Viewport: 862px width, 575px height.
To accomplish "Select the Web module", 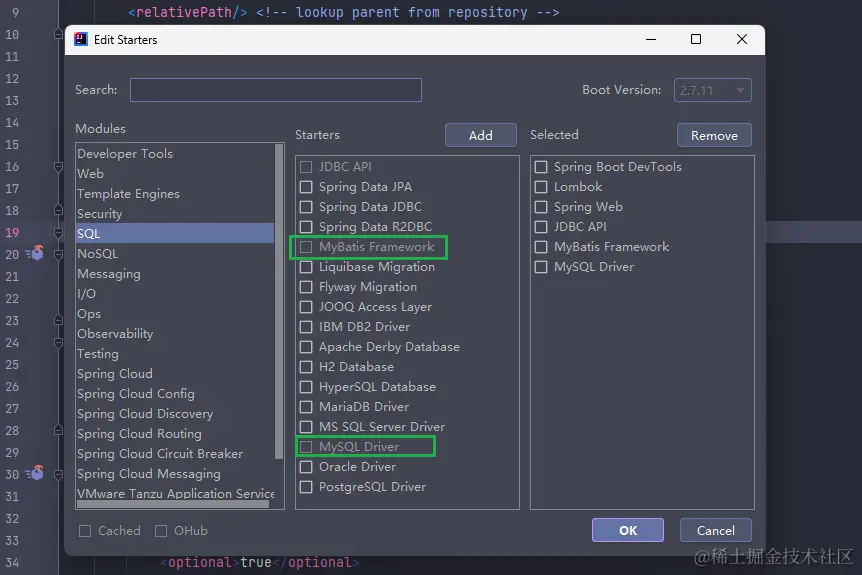I will coord(175,173).
